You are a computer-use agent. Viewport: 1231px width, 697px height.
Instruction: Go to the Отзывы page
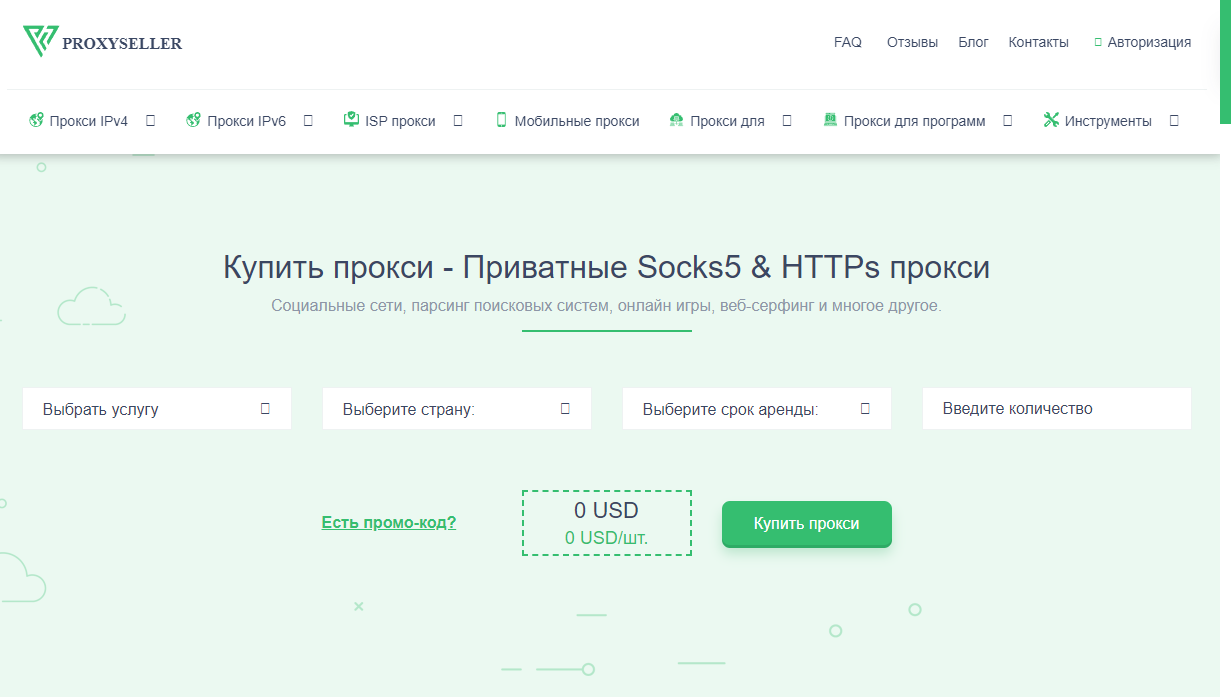click(912, 42)
